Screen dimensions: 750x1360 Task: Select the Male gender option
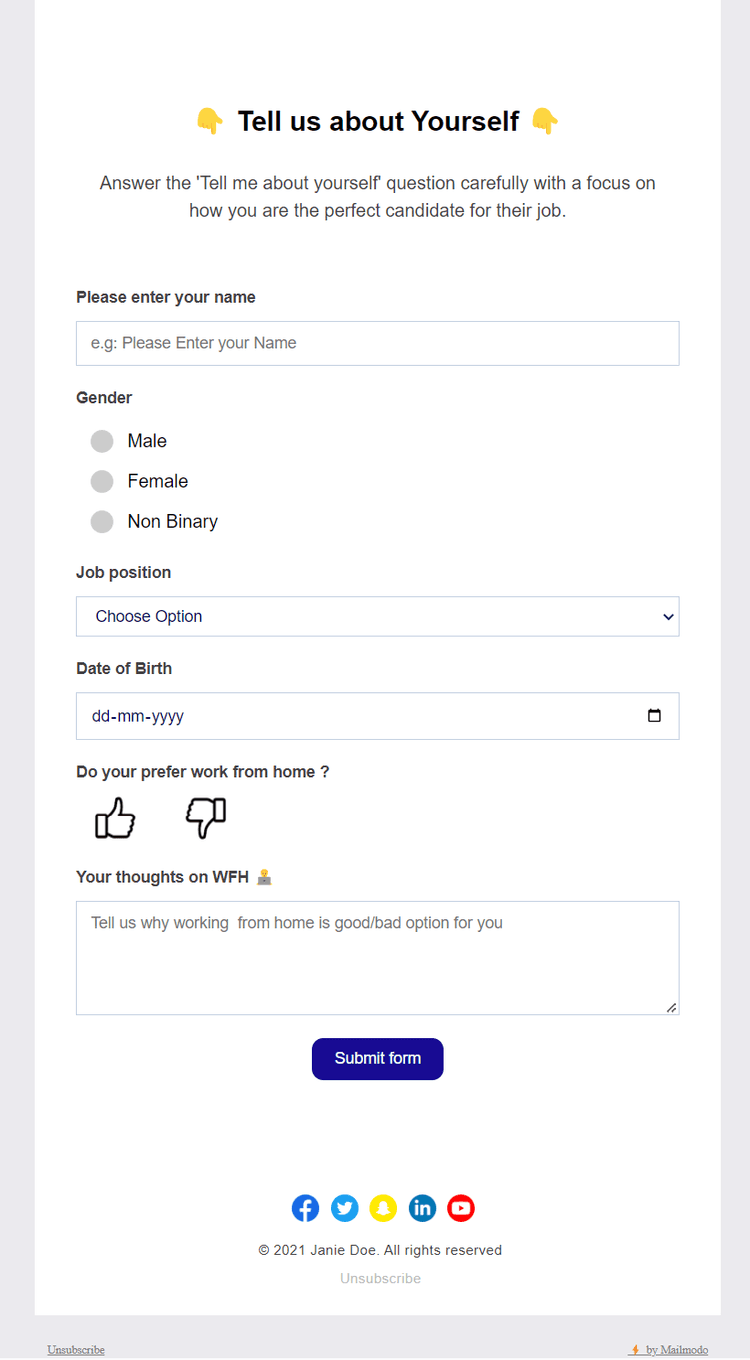[x=101, y=441]
